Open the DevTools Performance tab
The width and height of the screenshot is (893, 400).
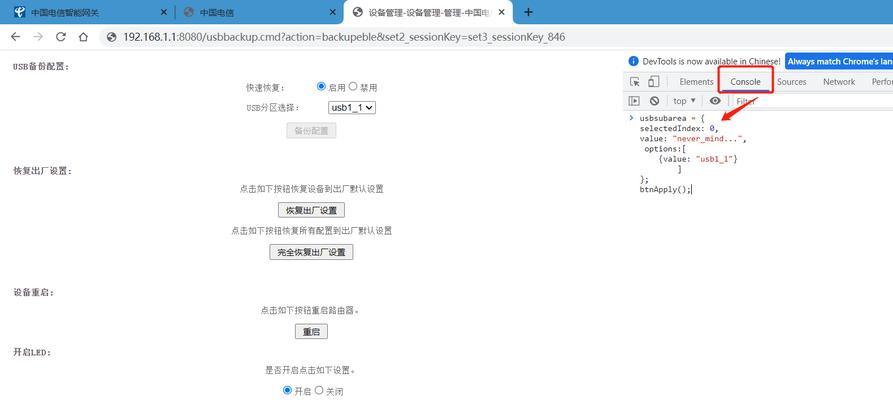click(882, 82)
